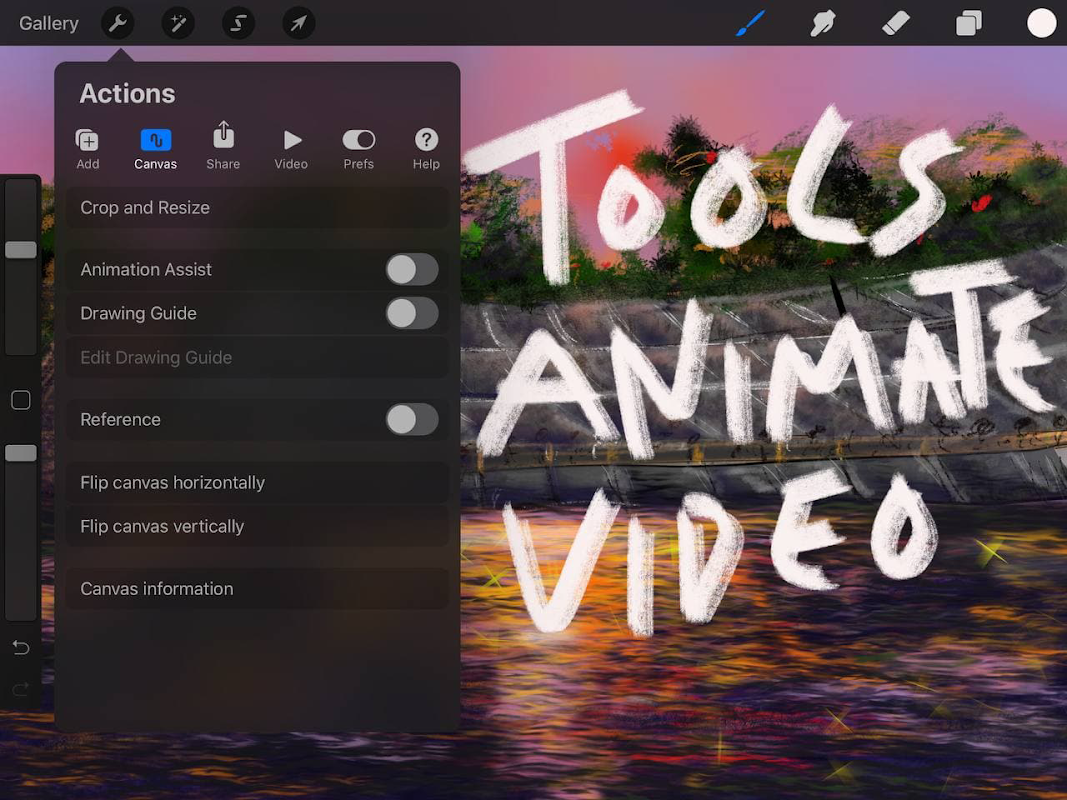Open the Share tab in Actions

(x=223, y=146)
